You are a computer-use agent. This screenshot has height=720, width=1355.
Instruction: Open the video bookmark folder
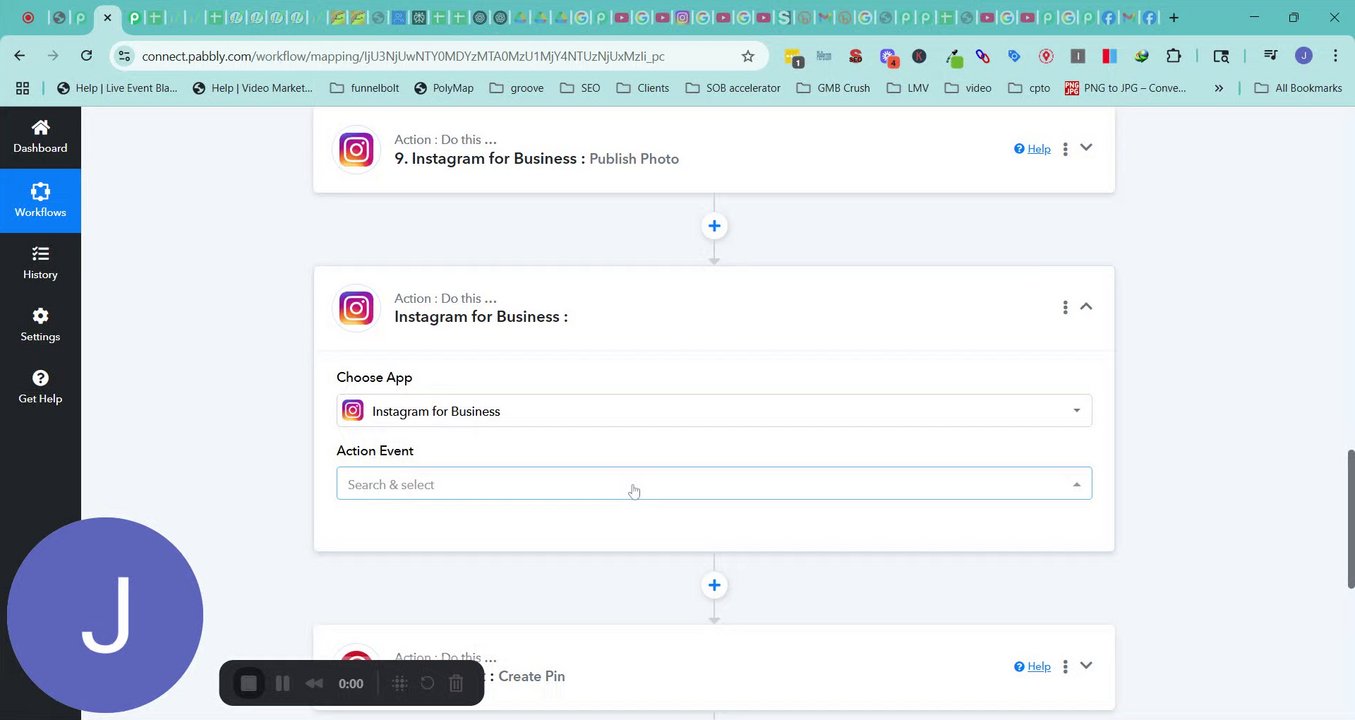968,88
